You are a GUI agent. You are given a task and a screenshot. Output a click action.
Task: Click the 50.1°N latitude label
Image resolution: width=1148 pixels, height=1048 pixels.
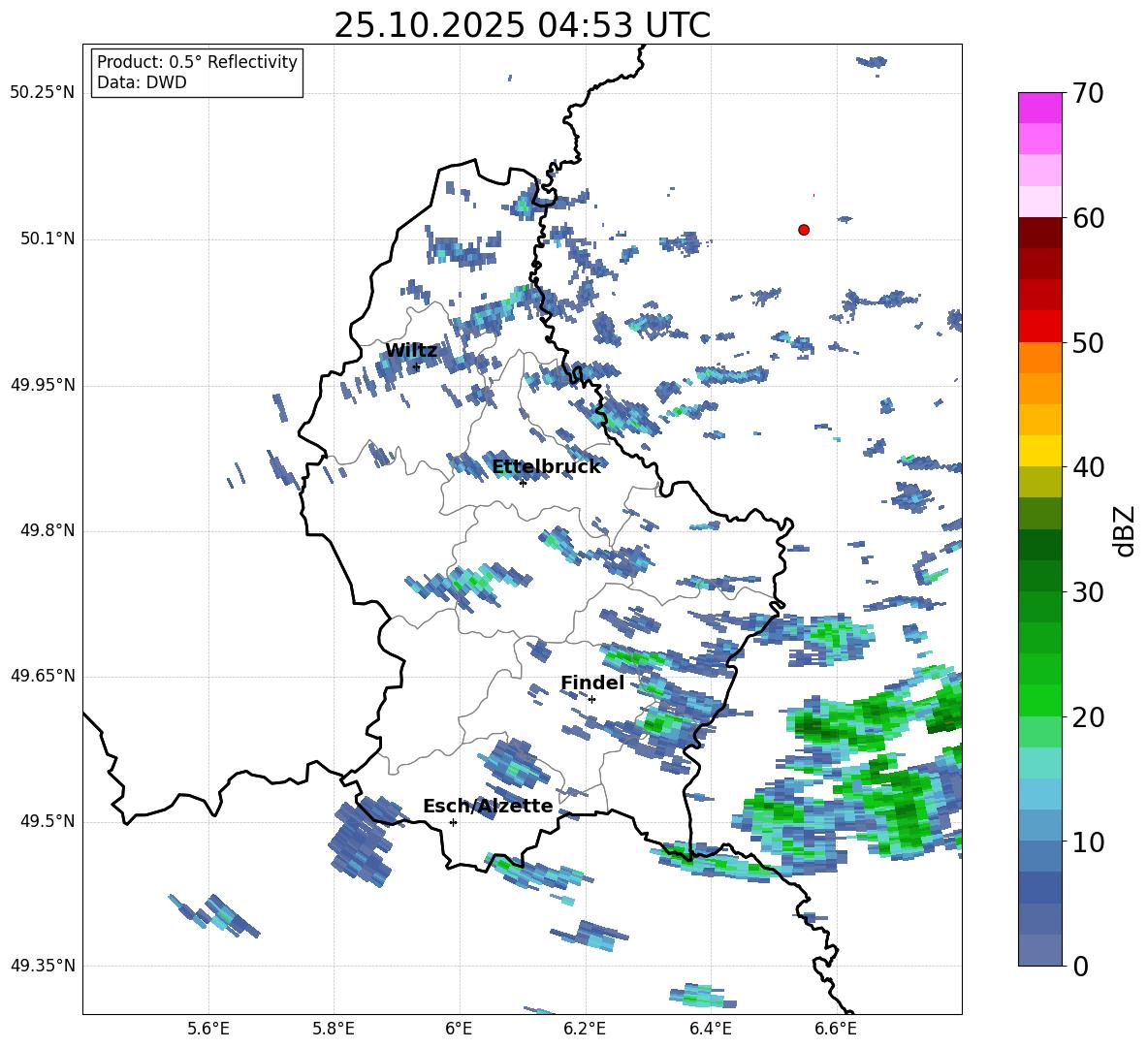(x=48, y=239)
